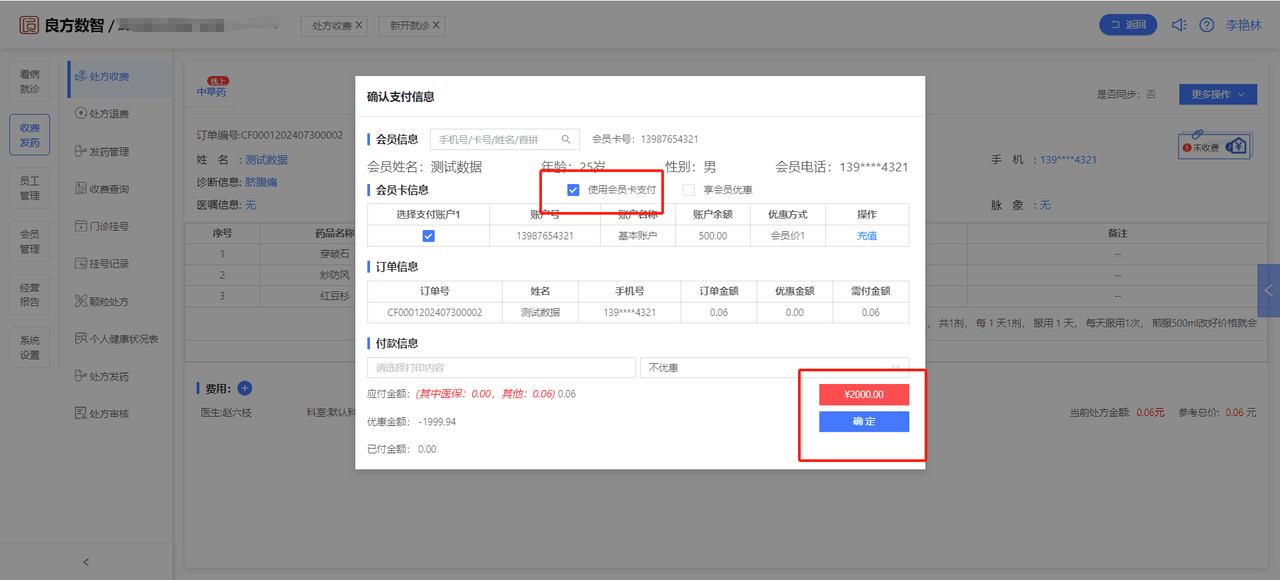
Task: Close the 新开就诊 tab with its X
Action: (437, 25)
